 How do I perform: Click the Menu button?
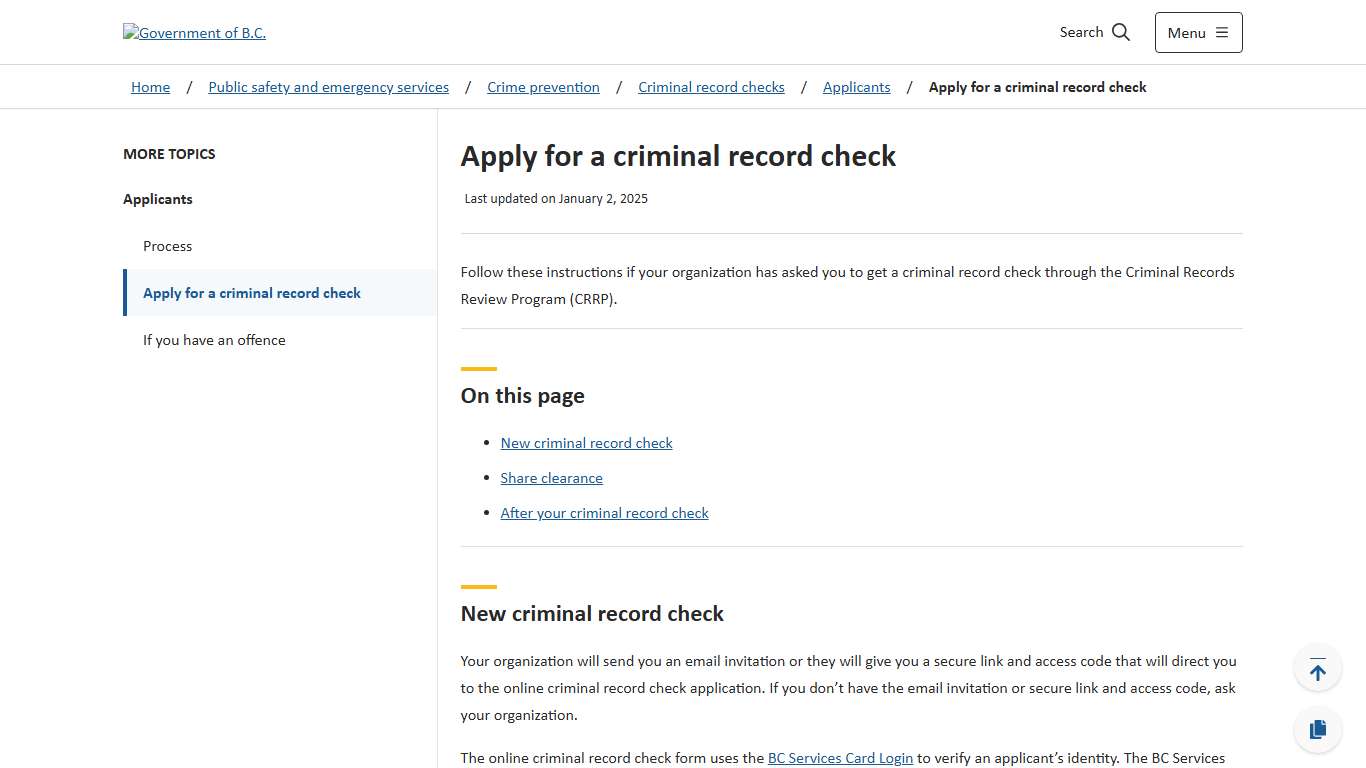1198,32
